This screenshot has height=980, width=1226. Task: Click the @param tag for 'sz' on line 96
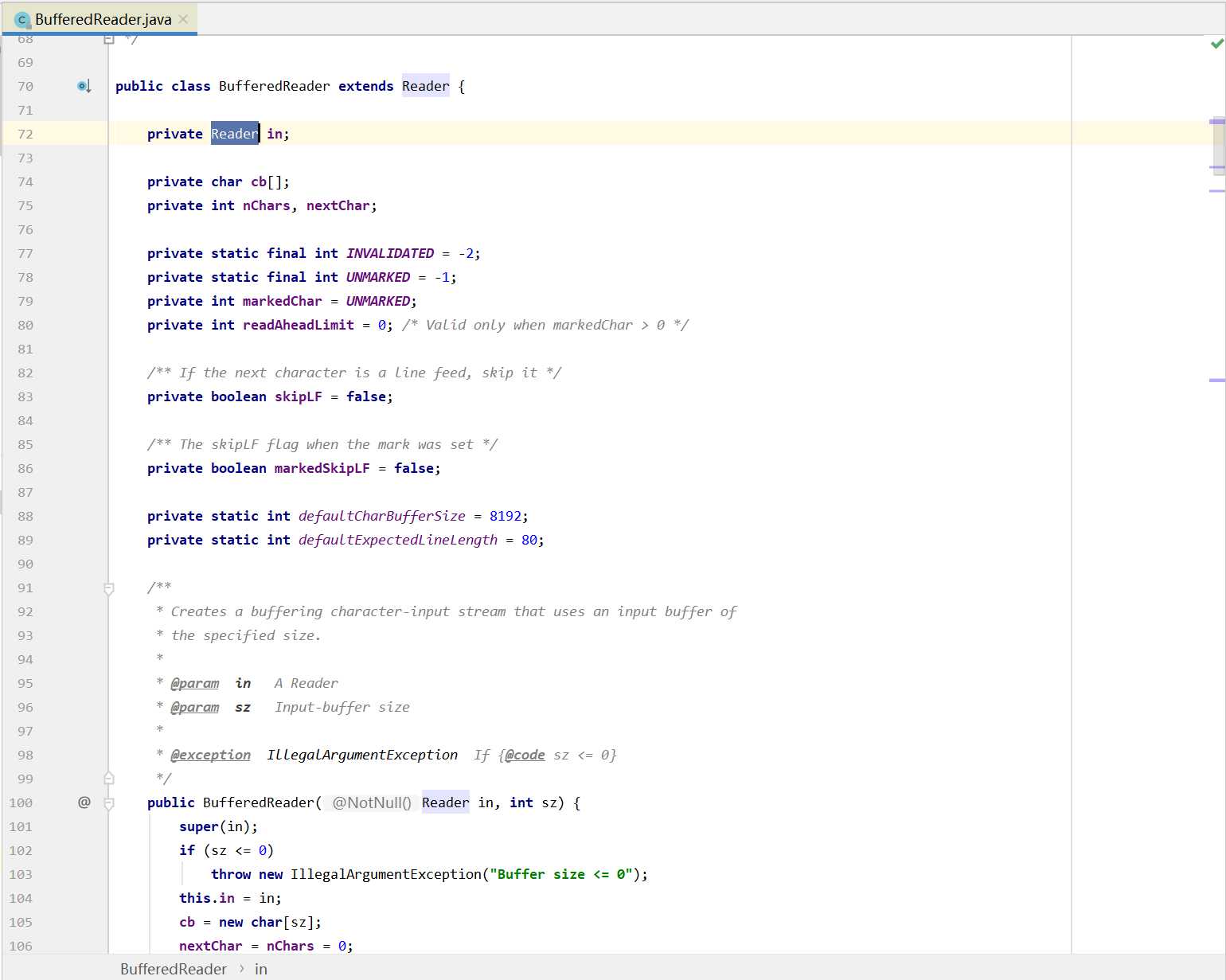point(195,707)
